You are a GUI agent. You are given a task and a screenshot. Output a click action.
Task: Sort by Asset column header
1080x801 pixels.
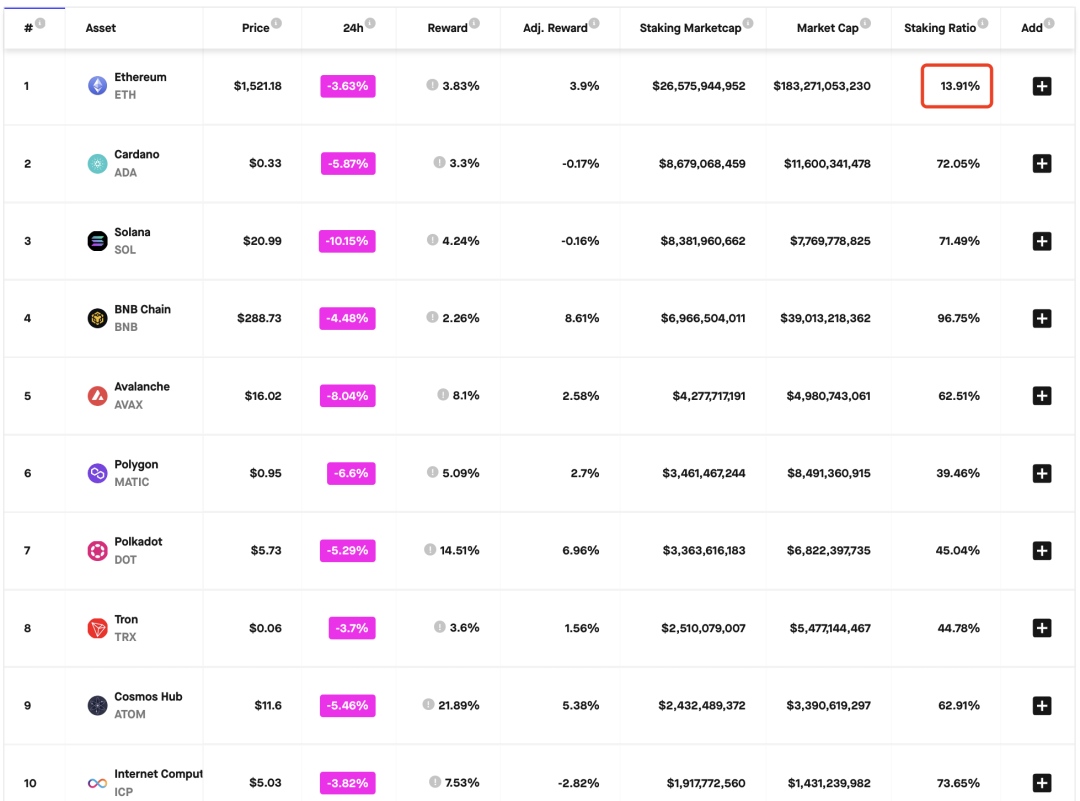[101, 28]
